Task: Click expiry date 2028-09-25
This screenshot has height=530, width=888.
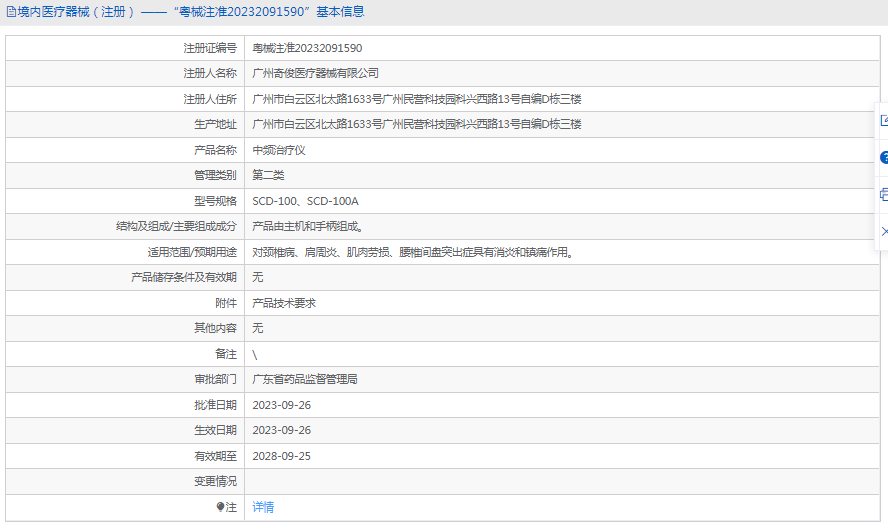Action: pos(281,456)
